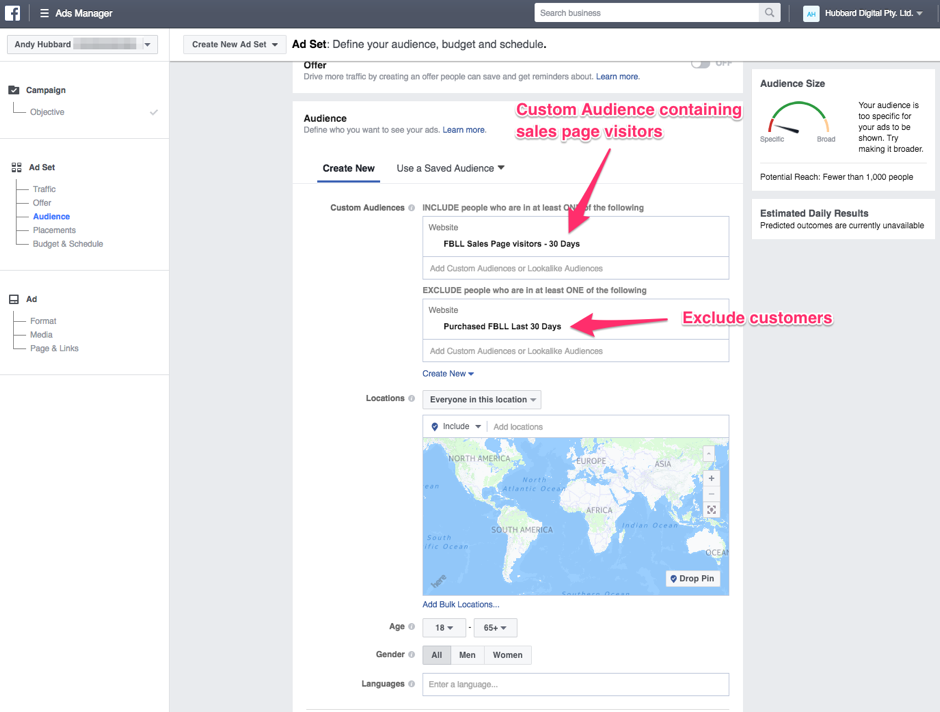The height and width of the screenshot is (712, 940).
Task: Click the search magnifier icon
Action: click(x=769, y=13)
